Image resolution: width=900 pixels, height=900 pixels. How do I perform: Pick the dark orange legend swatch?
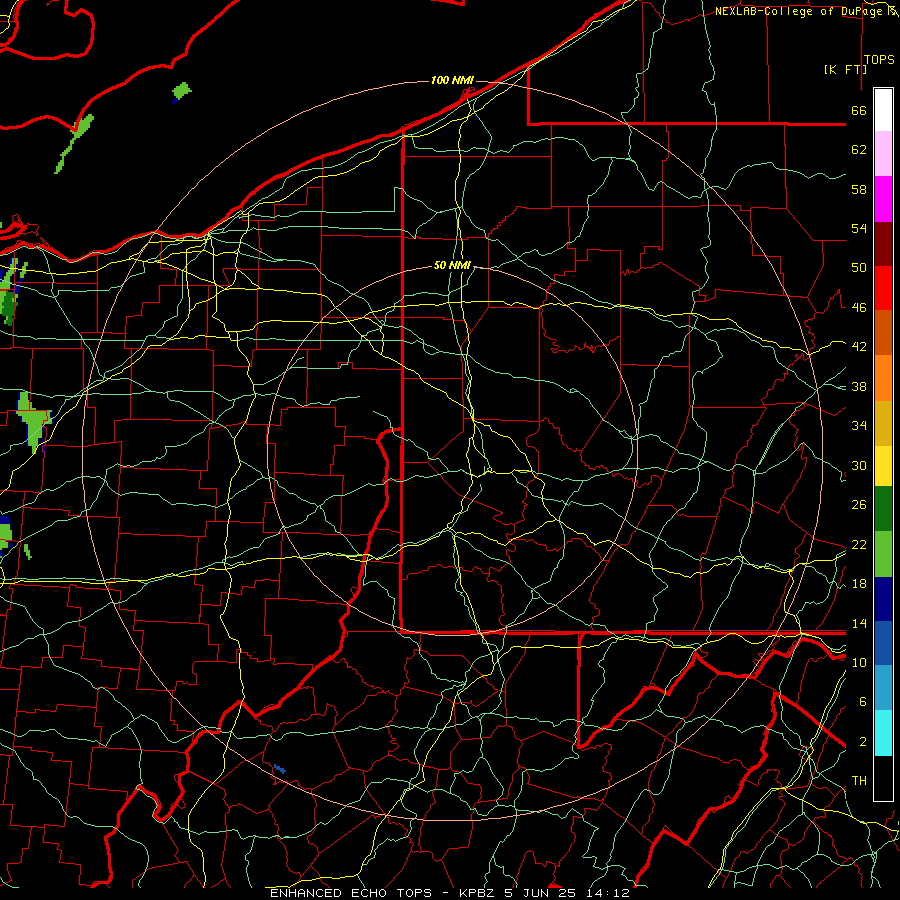[x=883, y=332]
